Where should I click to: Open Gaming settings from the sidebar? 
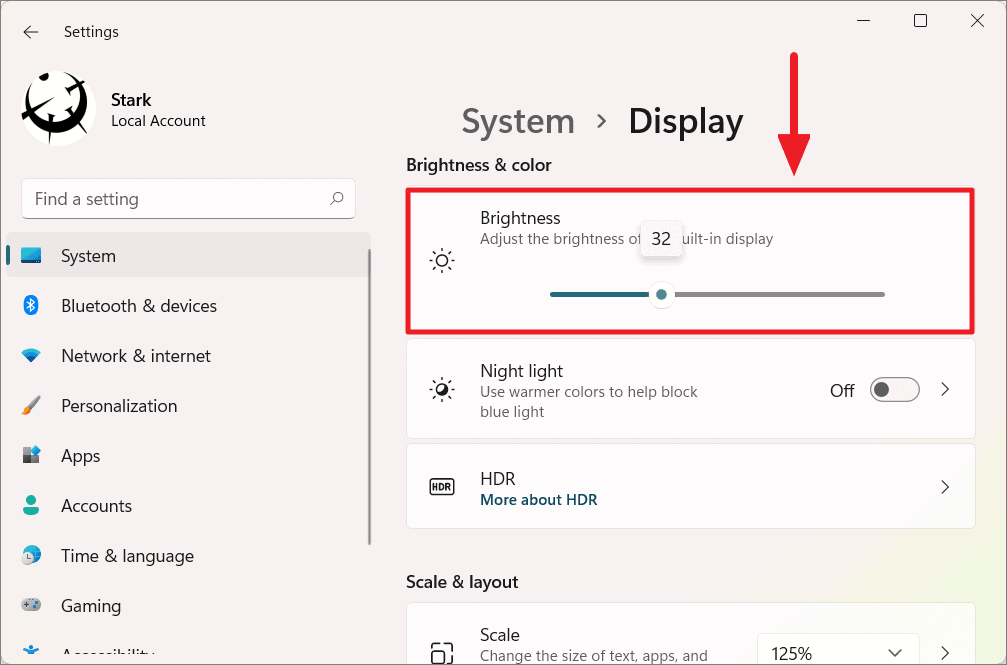pyautogui.click(x=91, y=605)
